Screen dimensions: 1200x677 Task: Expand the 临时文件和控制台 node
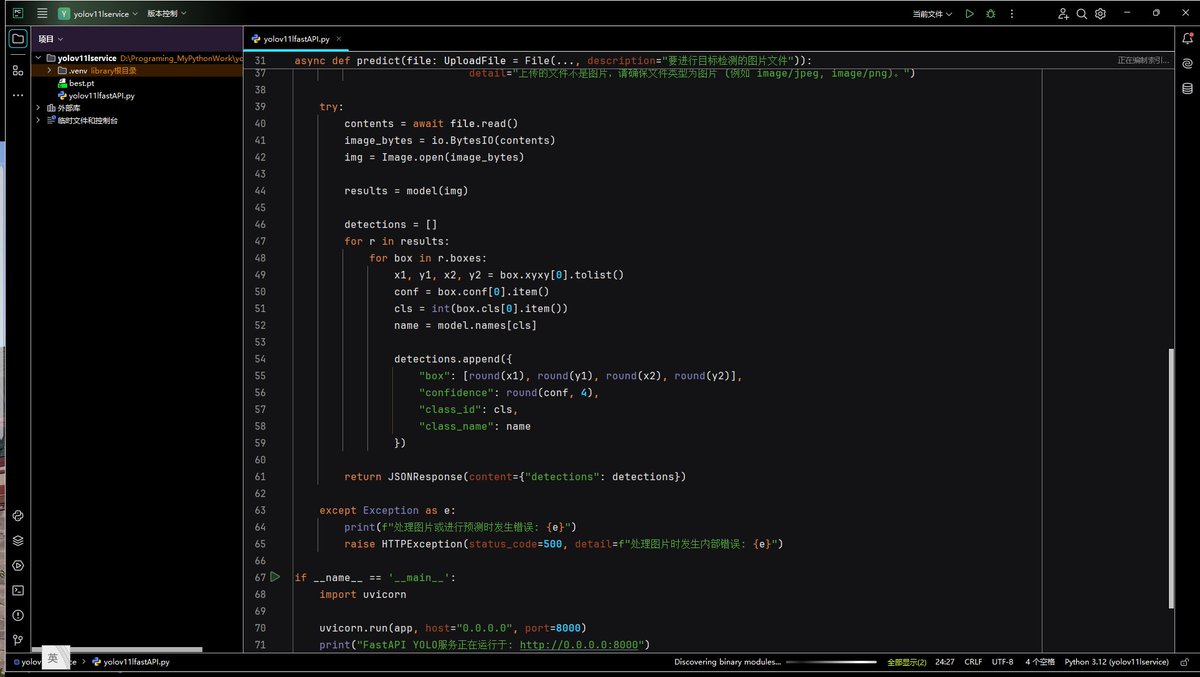coord(40,120)
